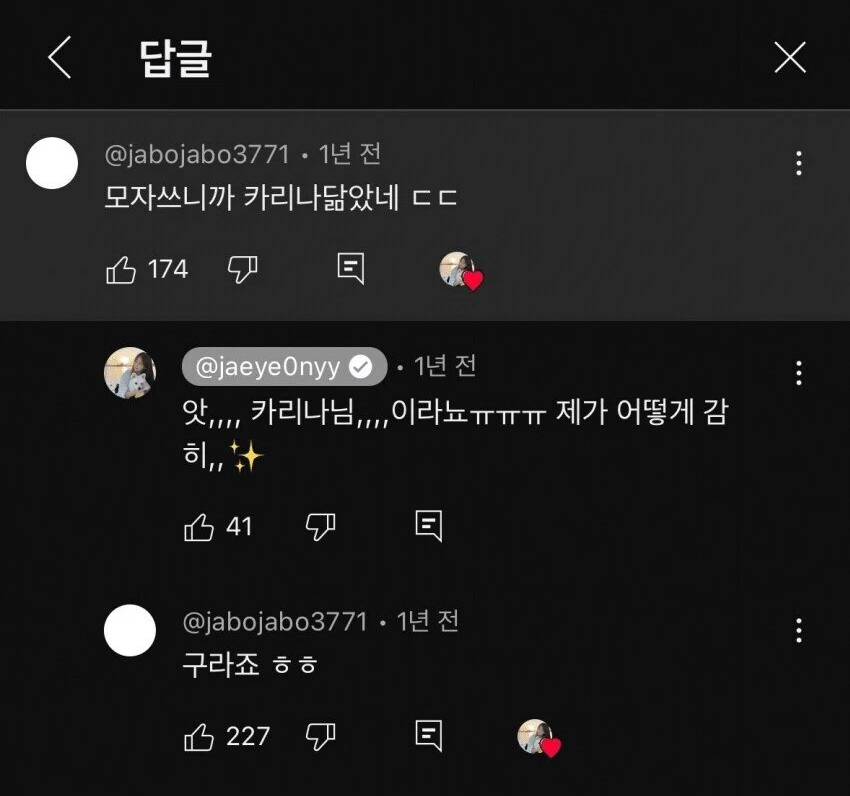Open jaeye0nyy's profile picture
Viewport: 850px width, 796px height.
click(130, 373)
